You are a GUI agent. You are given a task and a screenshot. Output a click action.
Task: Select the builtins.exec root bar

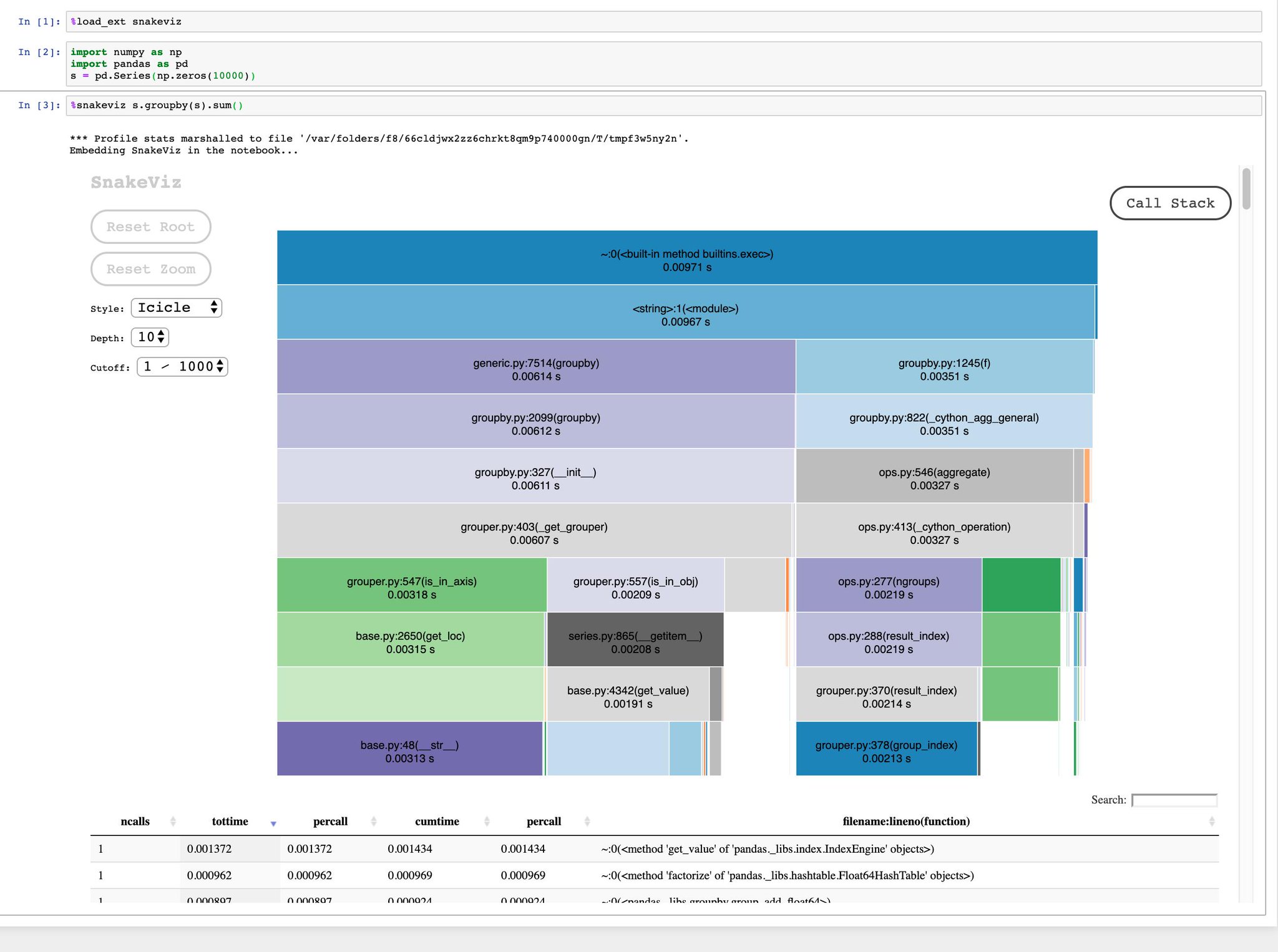tap(687, 258)
